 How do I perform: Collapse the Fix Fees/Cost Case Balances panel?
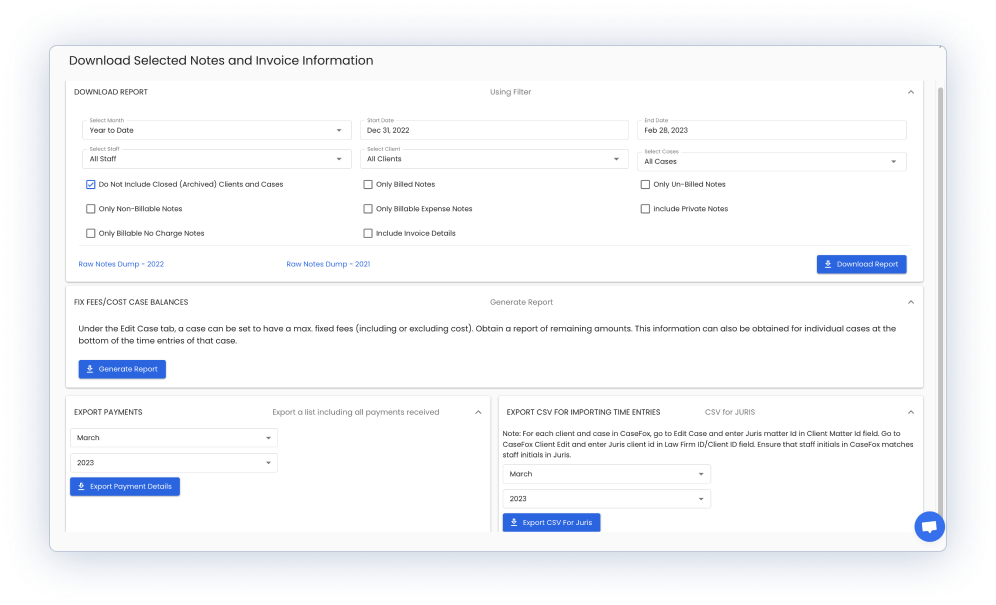pyautogui.click(x=911, y=301)
